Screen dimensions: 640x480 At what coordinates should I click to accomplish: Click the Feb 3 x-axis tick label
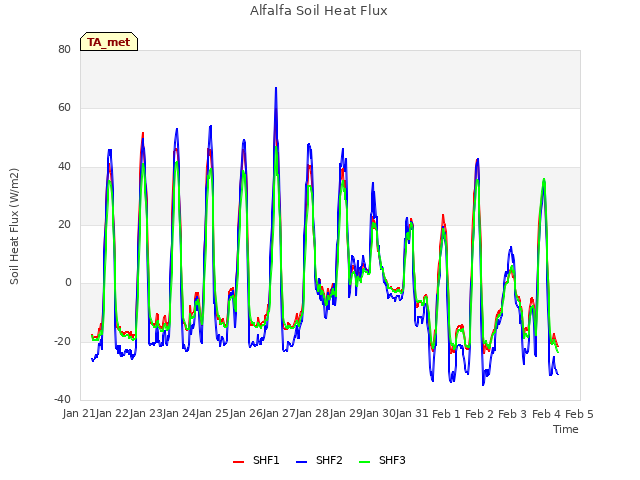point(513,414)
